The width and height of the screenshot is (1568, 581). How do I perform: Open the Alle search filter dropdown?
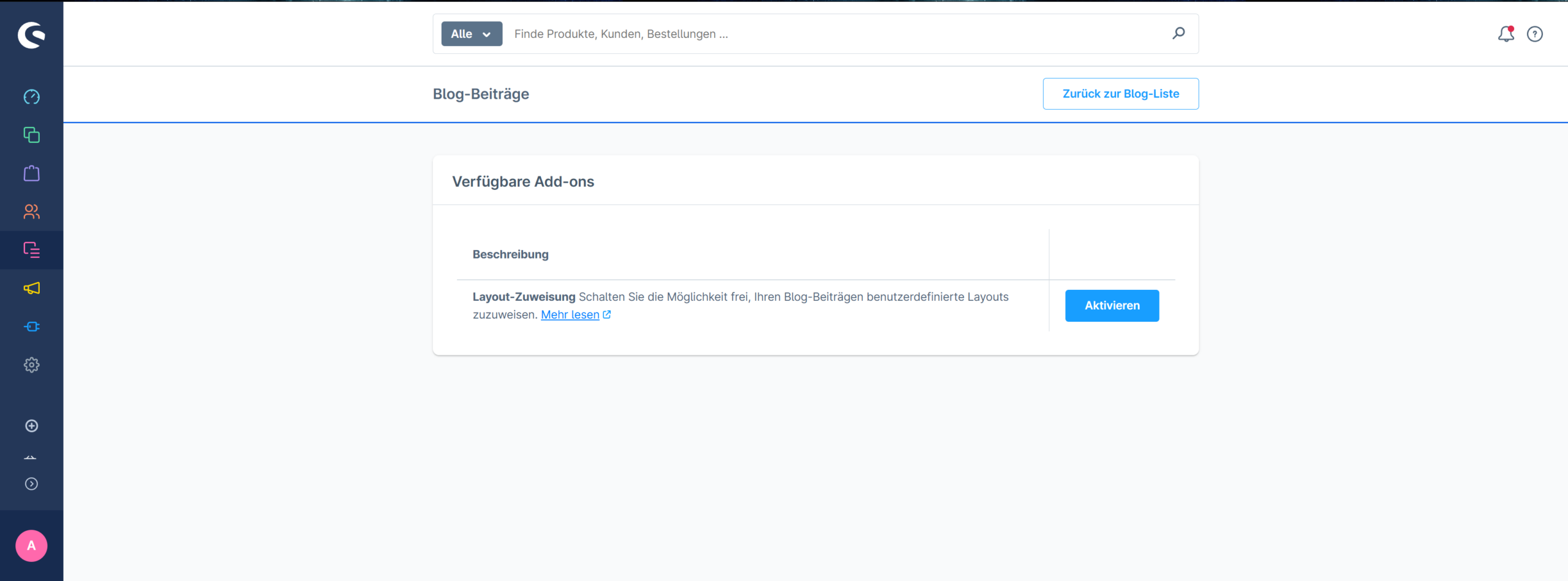[472, 34]
